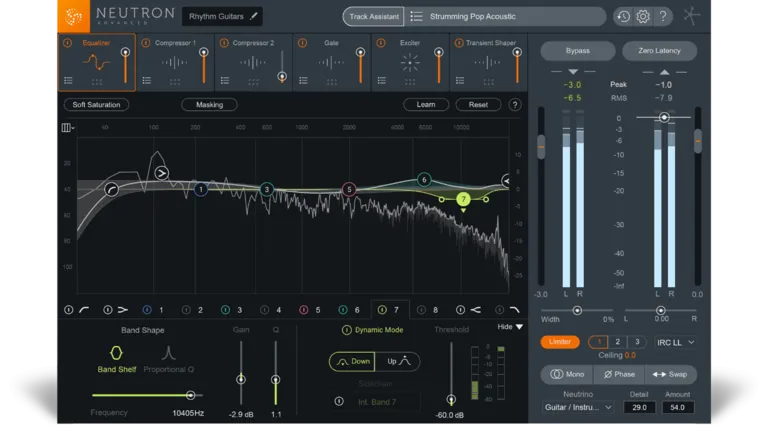
Task: Open the Equalizer module preset list icon
Action: [x=68, y=80]
